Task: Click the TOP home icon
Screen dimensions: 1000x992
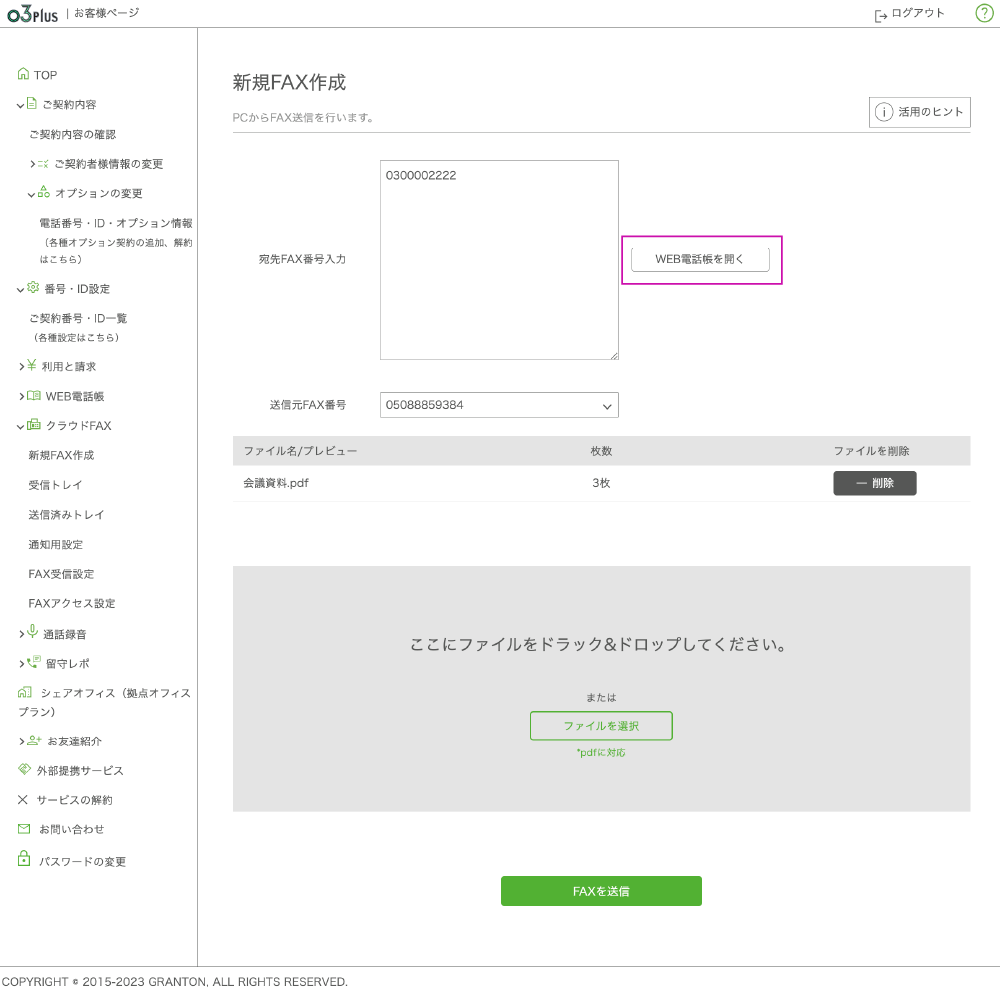Action: (x=24, y=73)
